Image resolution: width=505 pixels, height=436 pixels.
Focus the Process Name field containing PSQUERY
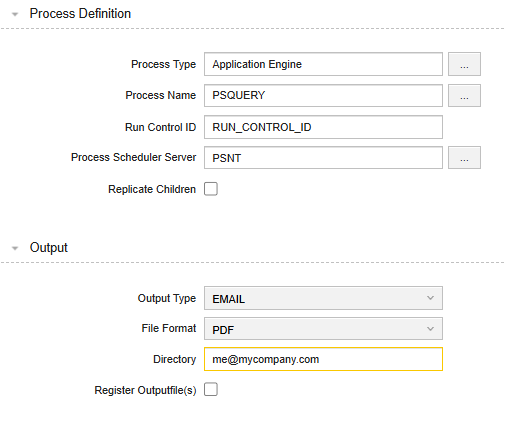click(x=323, y=96)
